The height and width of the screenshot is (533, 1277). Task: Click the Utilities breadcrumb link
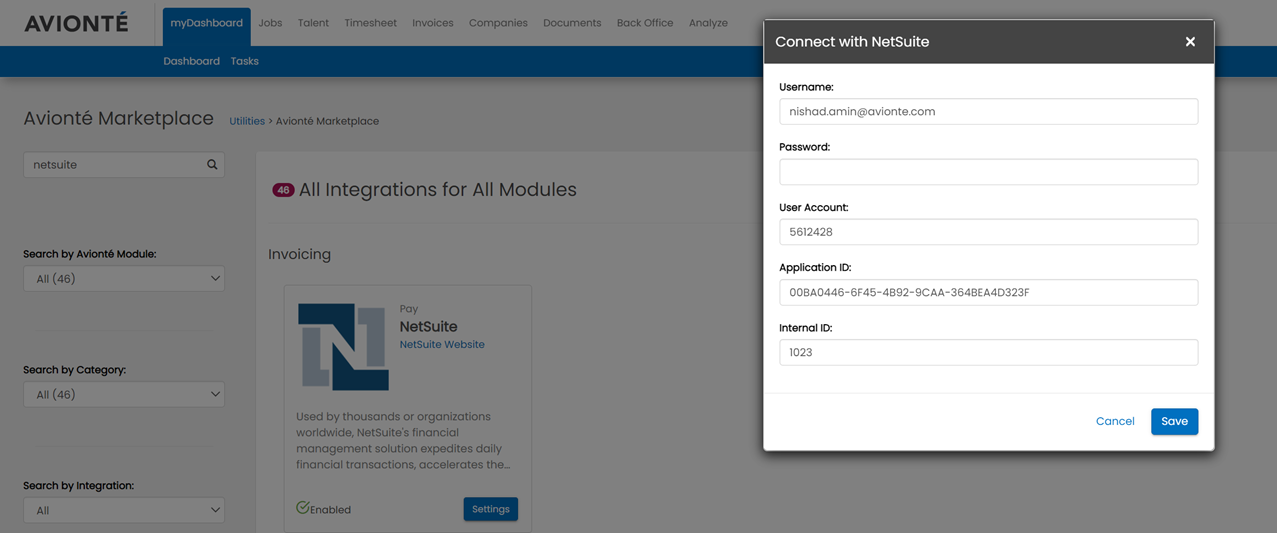247,121
